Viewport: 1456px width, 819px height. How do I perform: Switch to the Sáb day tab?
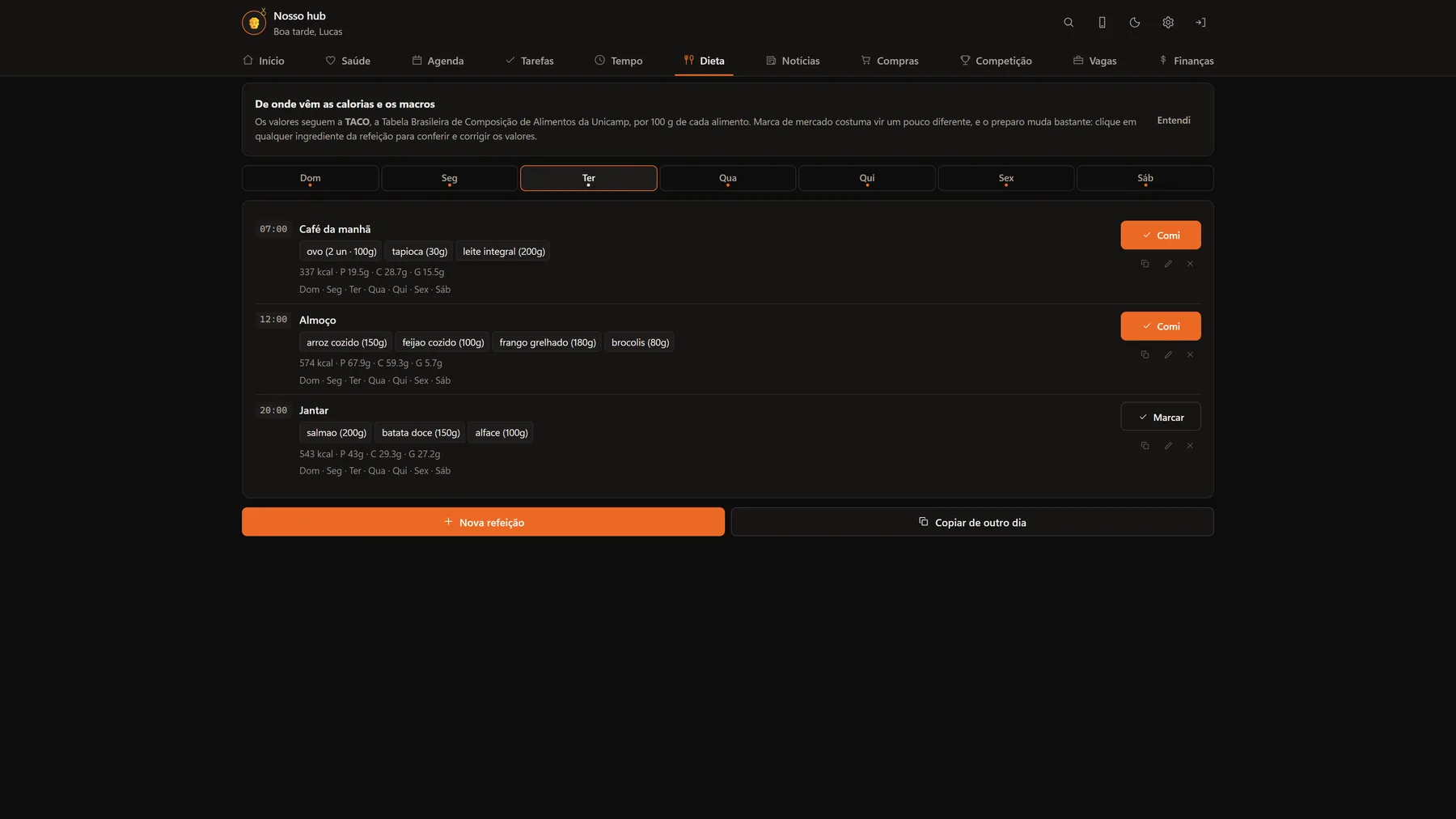[x=1145, y=178]
